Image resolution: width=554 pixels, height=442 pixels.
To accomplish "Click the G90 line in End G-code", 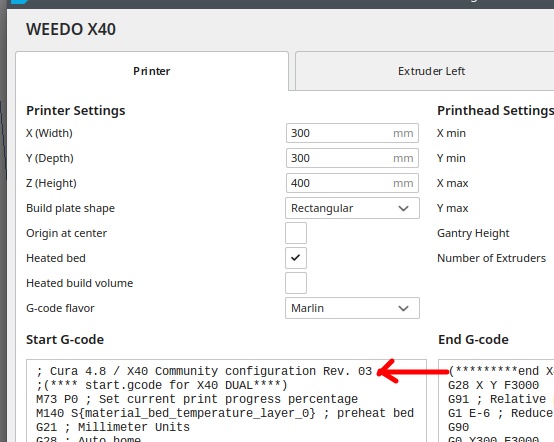I will [x=458, y=427].
